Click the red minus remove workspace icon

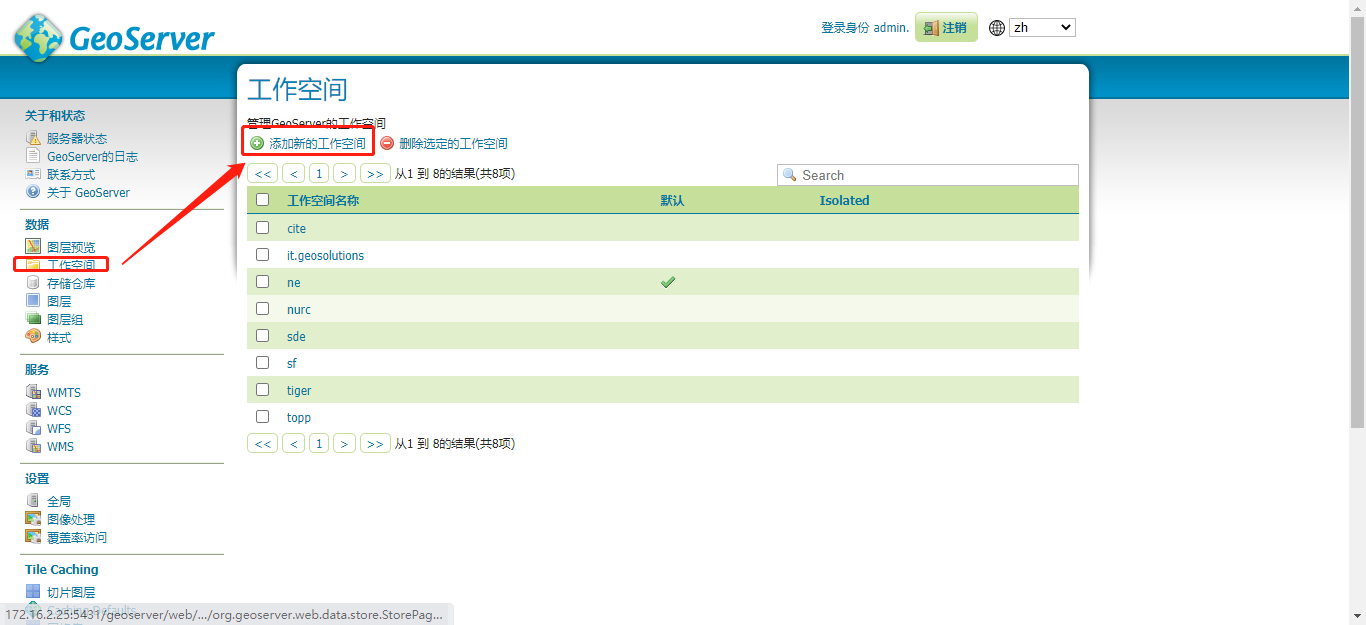click(387, 143)
